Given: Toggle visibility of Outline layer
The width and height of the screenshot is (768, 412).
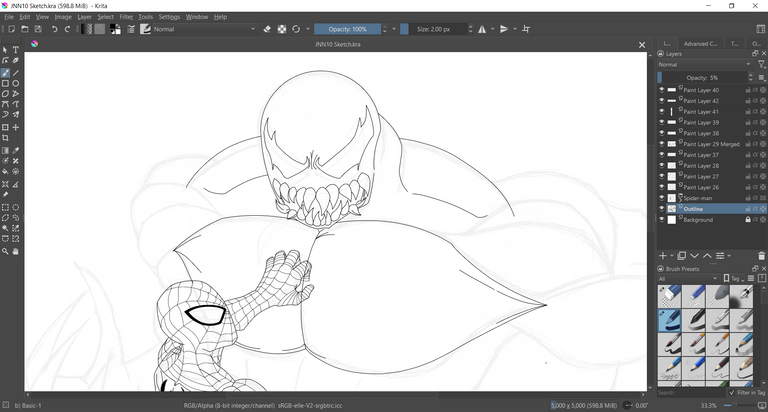Looking at the screenshot, I should click(x=661, y=209).
